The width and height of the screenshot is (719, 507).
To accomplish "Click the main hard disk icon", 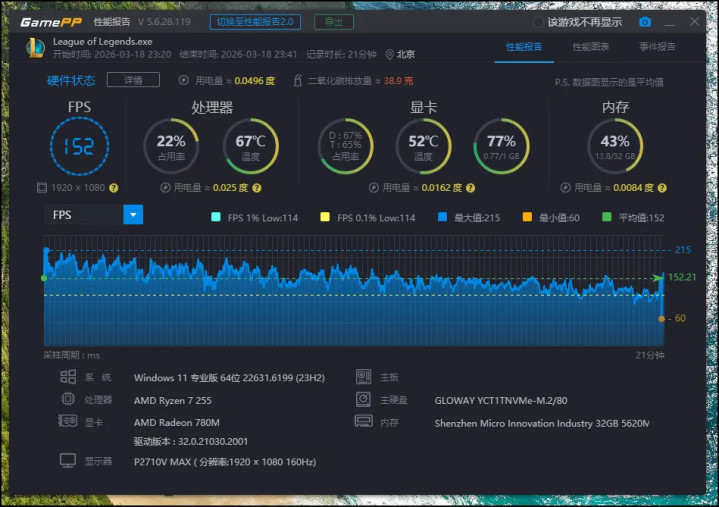I will pos(363,399).
